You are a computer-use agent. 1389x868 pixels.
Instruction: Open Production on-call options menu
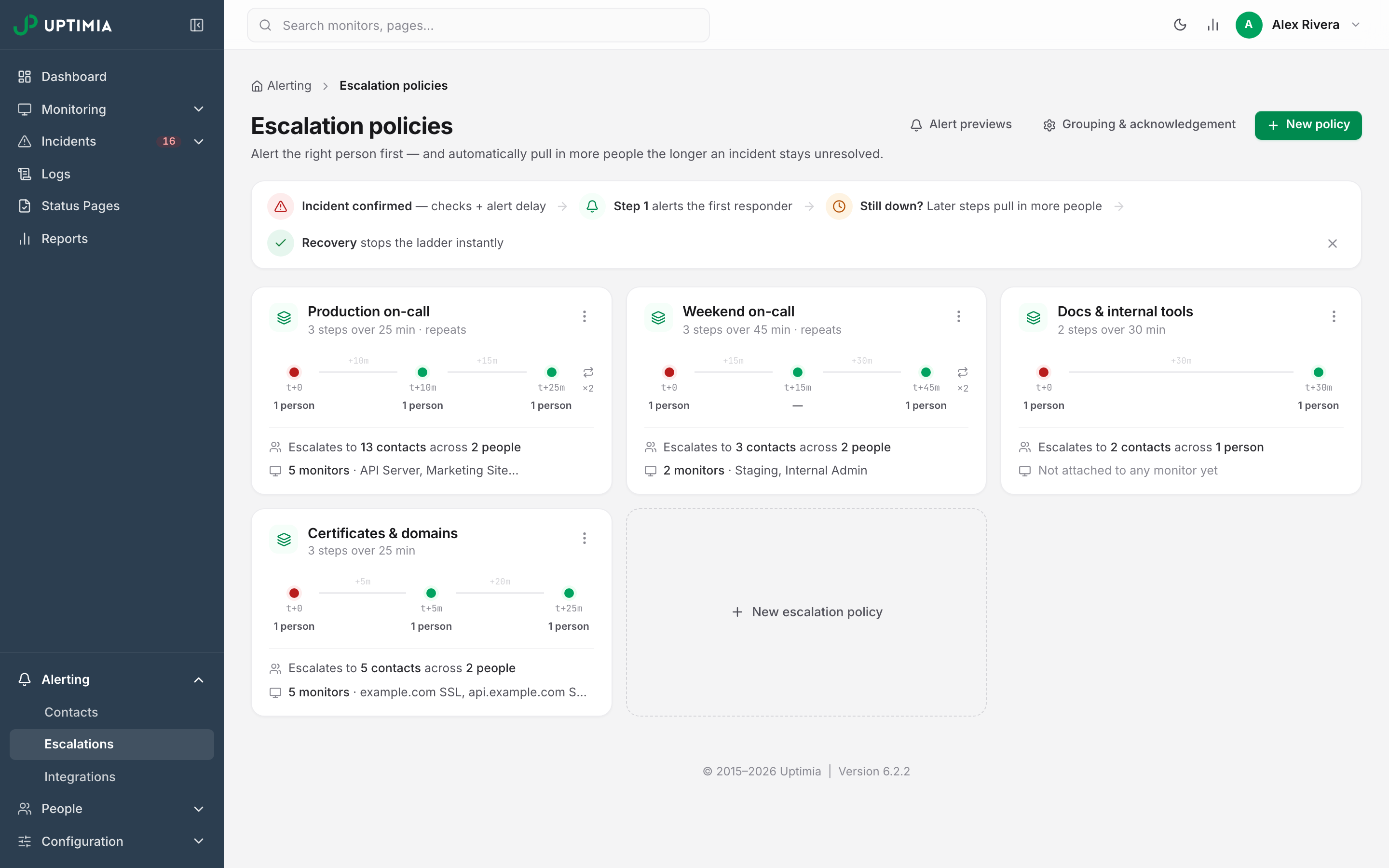pyautogui.click(x=585, y=316)
